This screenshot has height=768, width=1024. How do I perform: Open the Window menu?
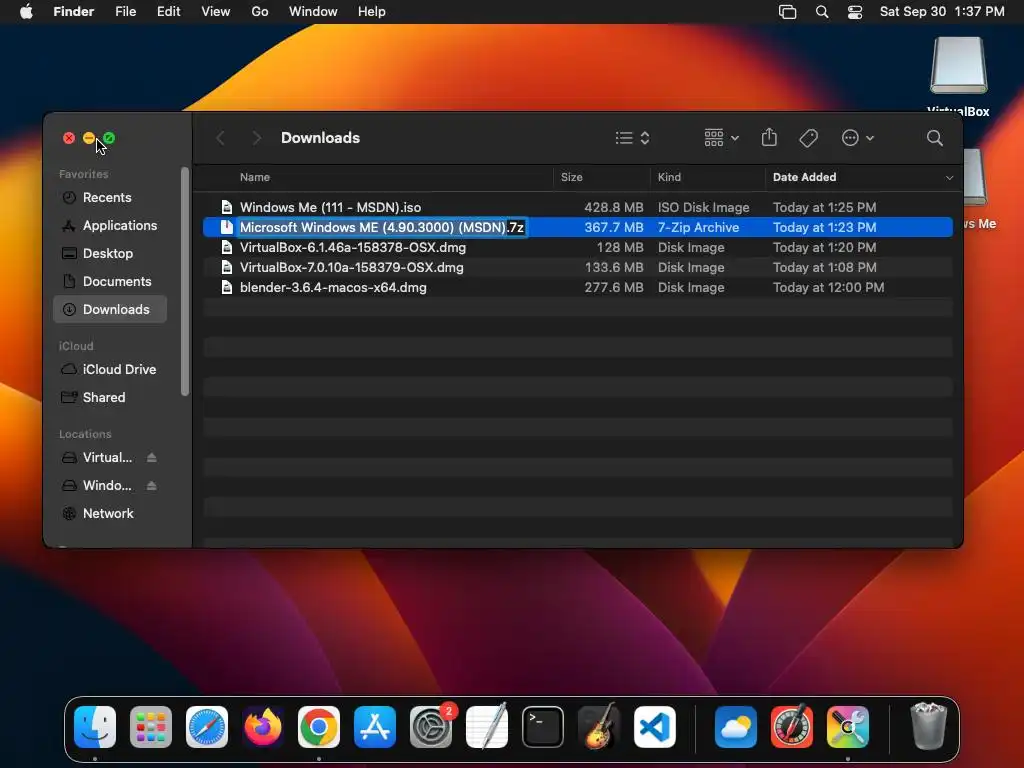coord(313,12)
